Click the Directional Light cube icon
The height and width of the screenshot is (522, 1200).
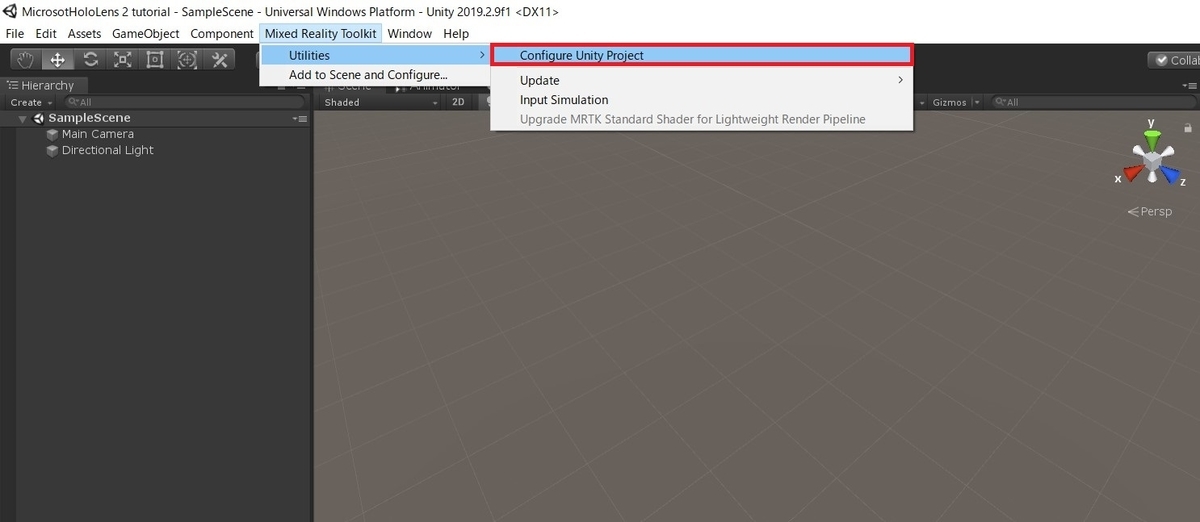point(52,150)
